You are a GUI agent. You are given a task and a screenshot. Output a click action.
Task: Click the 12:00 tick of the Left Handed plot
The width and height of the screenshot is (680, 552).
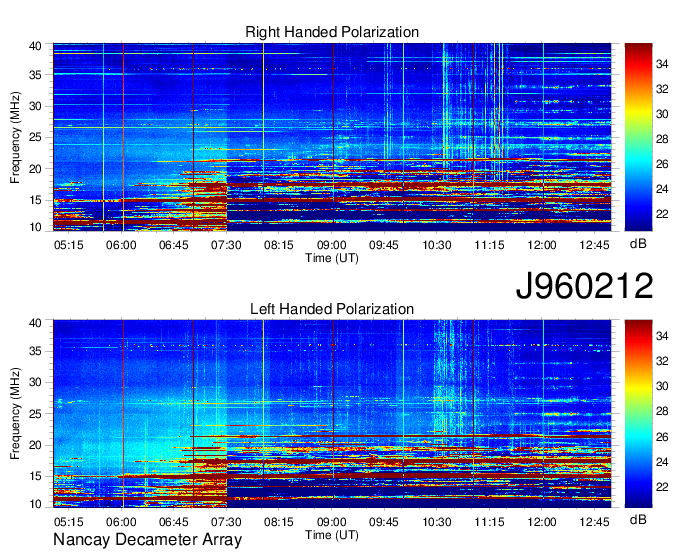click(x=542, y=521)
